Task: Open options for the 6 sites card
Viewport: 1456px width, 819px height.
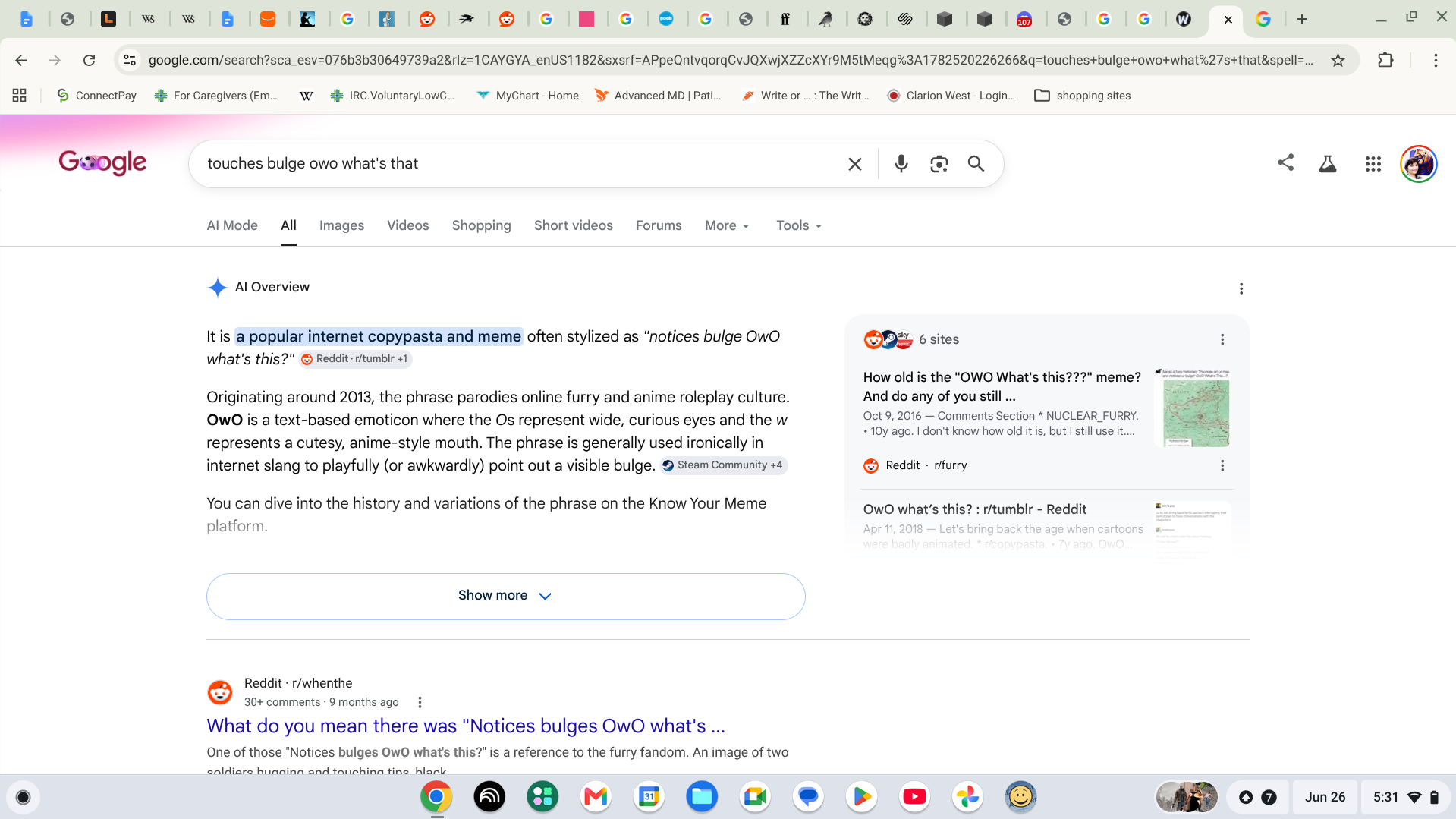Action: click(1222, 339)
